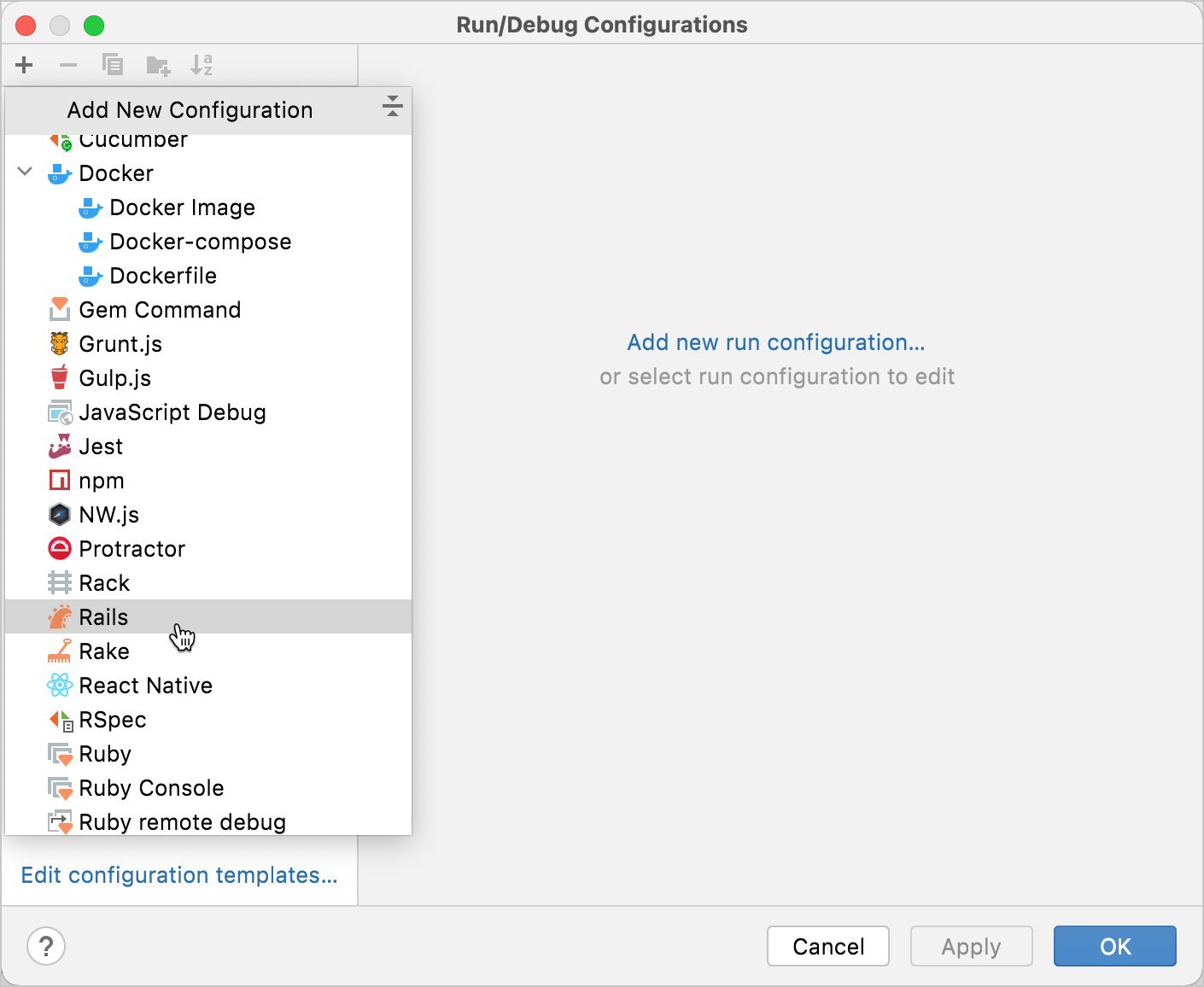
Task: Choose Docker-compose configuration type
Action: [201, 242]
